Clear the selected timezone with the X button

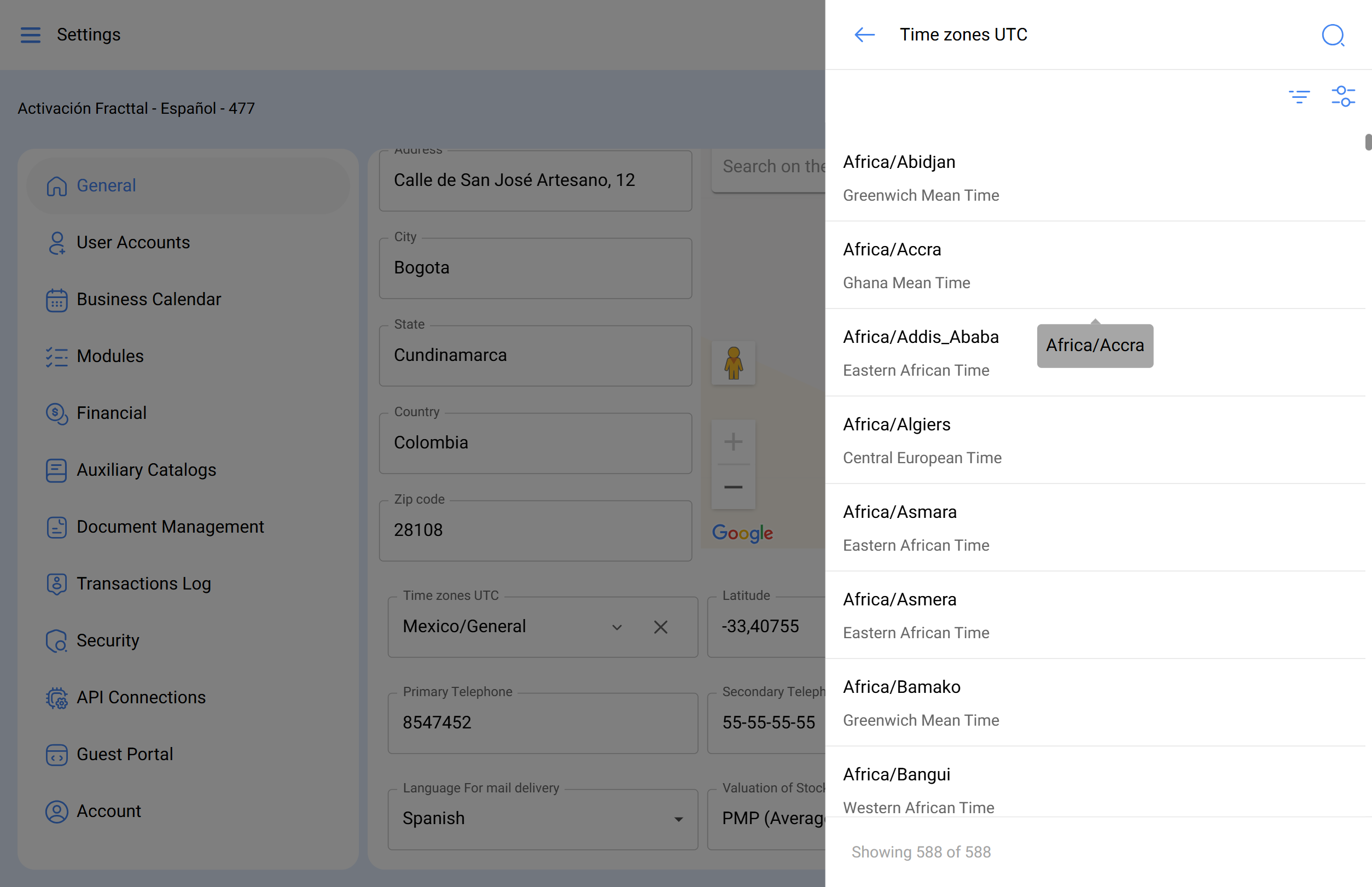click(x=660, y=627)
